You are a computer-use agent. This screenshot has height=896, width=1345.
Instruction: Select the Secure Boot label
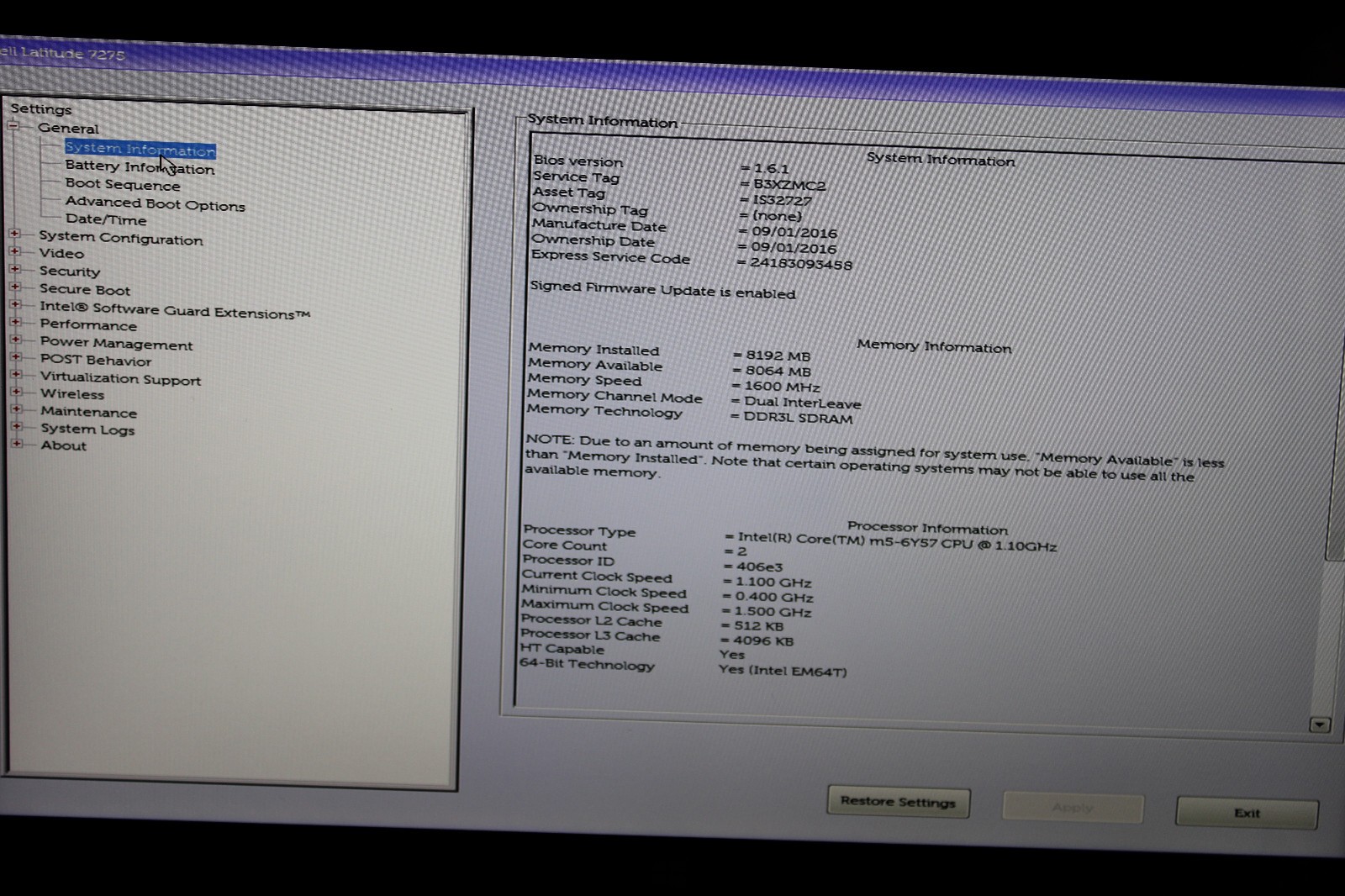point(85,289)
